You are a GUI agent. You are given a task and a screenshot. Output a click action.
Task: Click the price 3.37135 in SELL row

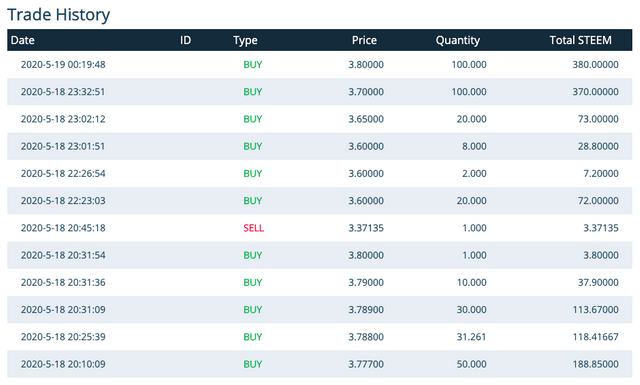coord(366,228)
